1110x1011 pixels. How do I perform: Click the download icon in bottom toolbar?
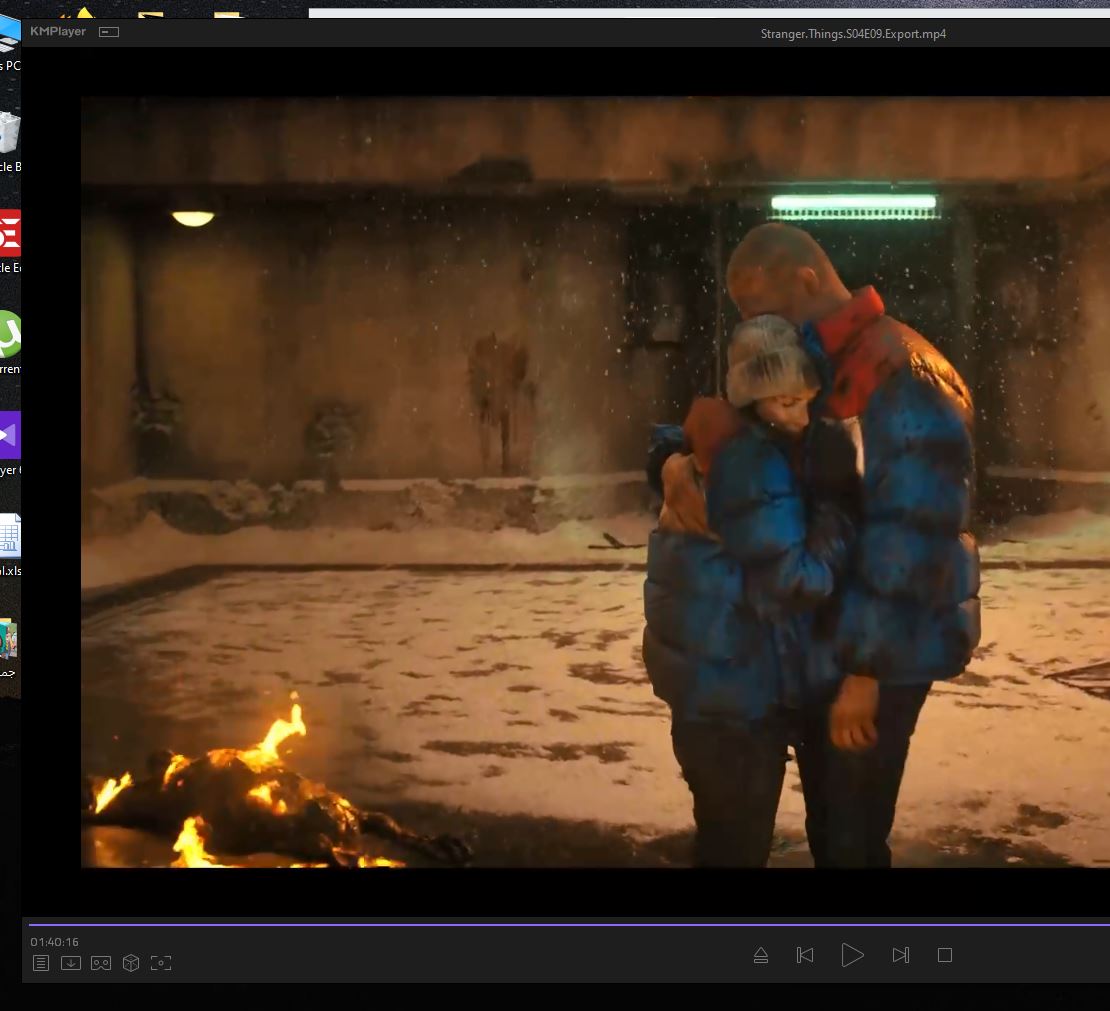coord(71,963)
